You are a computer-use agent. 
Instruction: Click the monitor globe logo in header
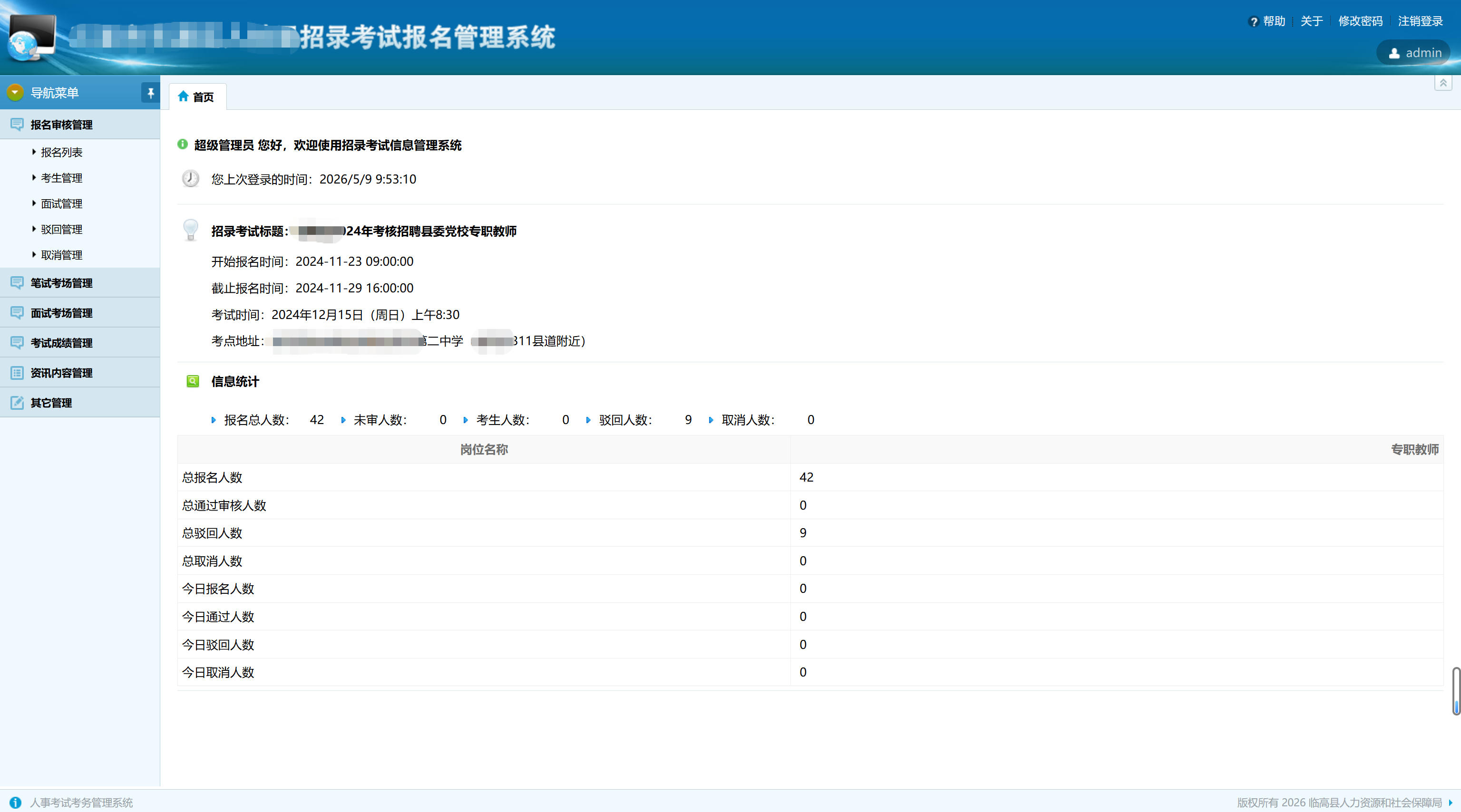click(x=32, y=38)
